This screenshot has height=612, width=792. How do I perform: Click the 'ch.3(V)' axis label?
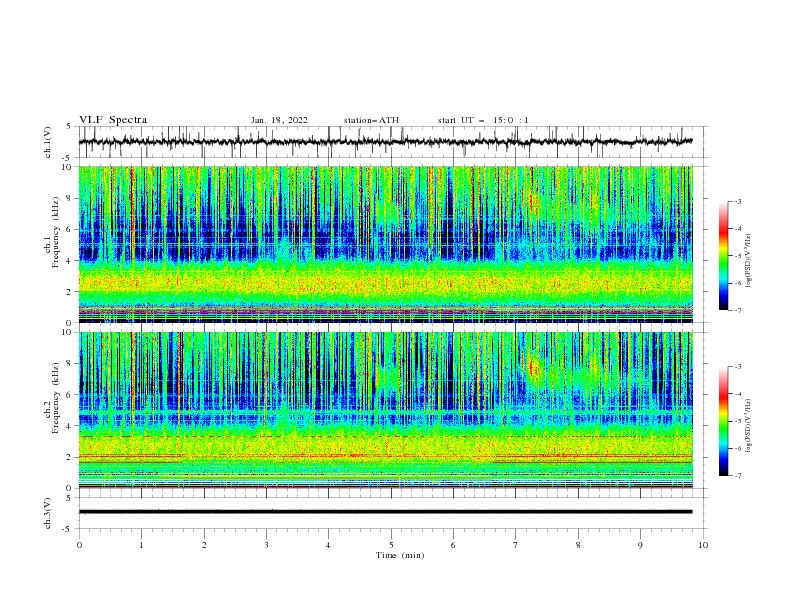[48, 513]
